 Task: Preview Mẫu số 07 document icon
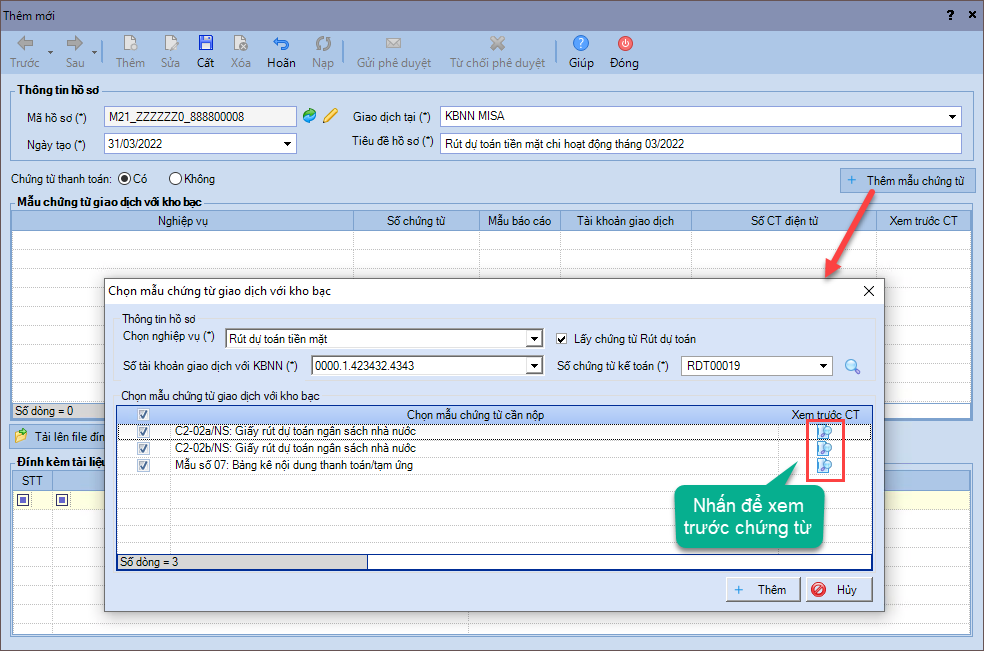coord(825,466)
